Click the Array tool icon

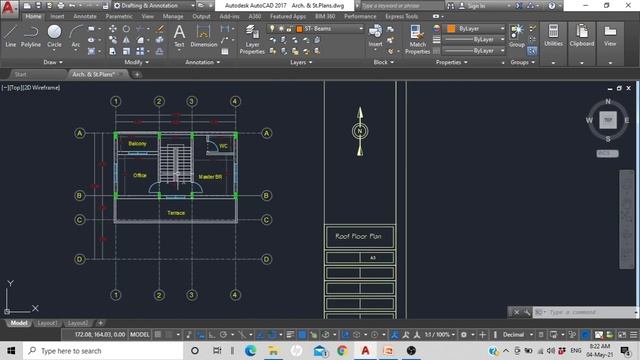[x=140, y=51]
